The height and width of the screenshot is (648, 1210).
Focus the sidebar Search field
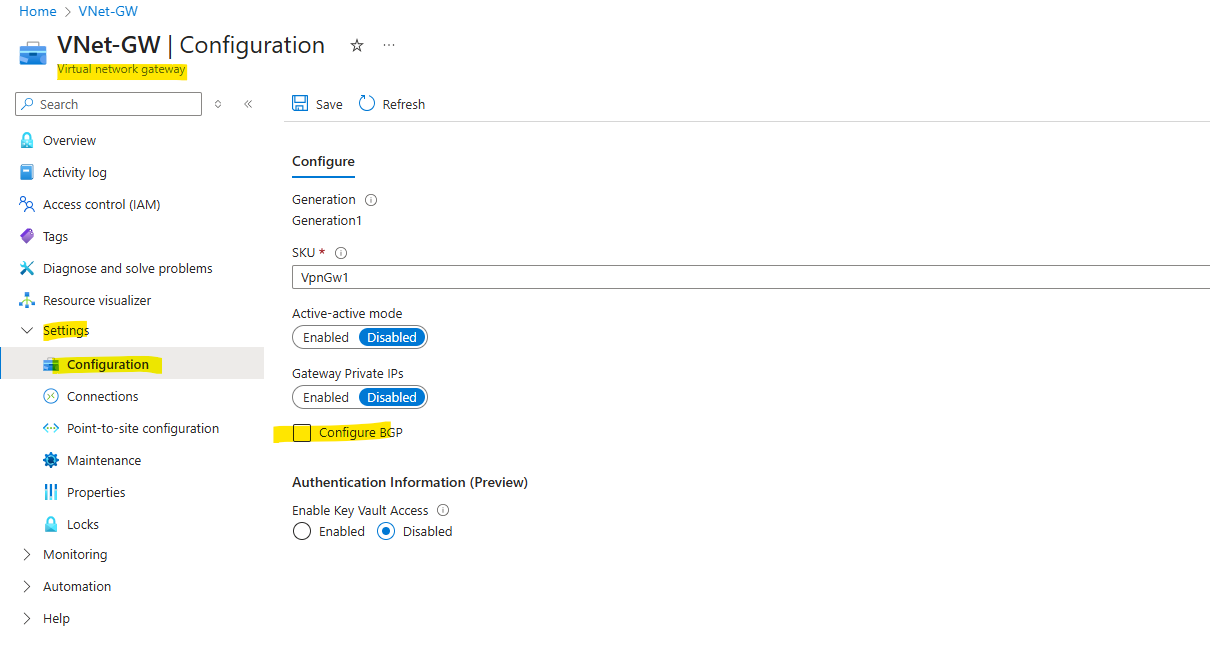coord(108,104)
